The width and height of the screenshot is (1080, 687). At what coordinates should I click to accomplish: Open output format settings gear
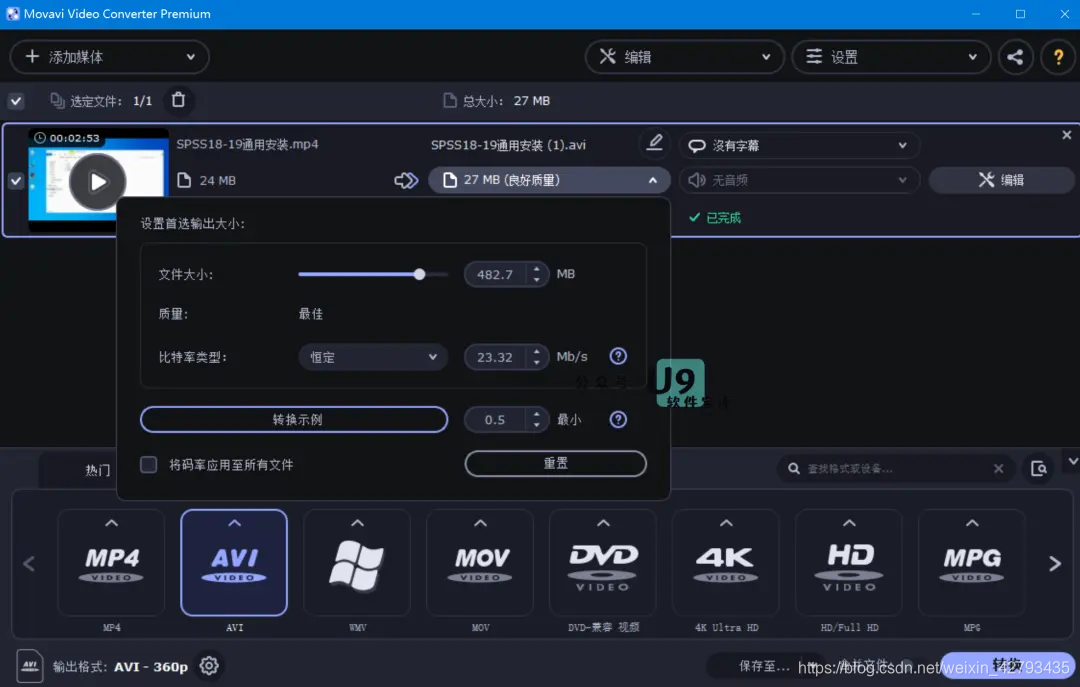(209, 666)
